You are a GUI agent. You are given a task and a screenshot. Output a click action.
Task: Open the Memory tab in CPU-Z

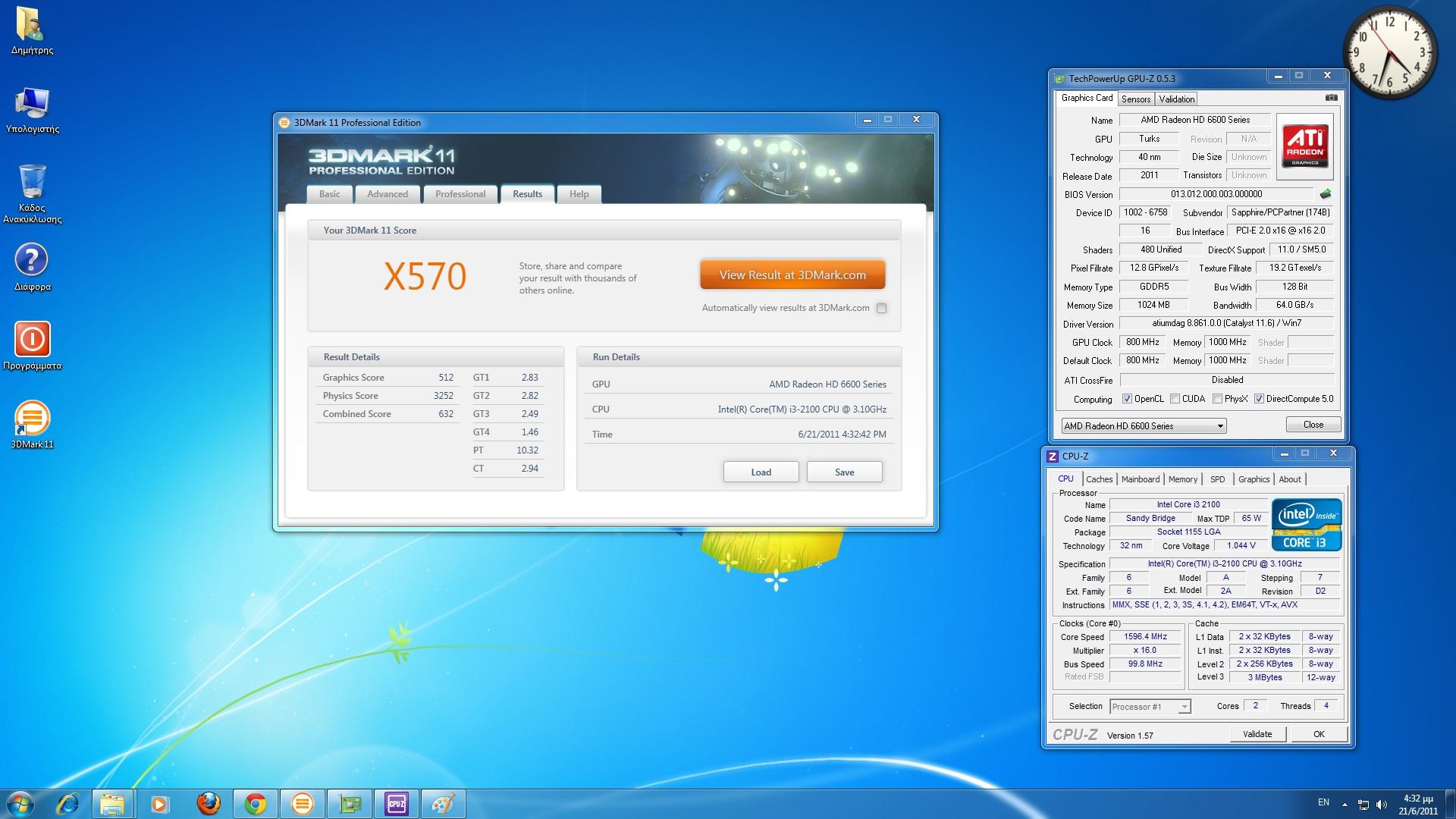tap(1183, 479)
